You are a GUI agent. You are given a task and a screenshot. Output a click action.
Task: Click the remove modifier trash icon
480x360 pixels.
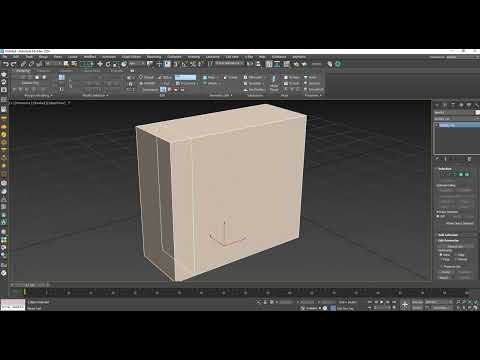[x=469, y=159]
